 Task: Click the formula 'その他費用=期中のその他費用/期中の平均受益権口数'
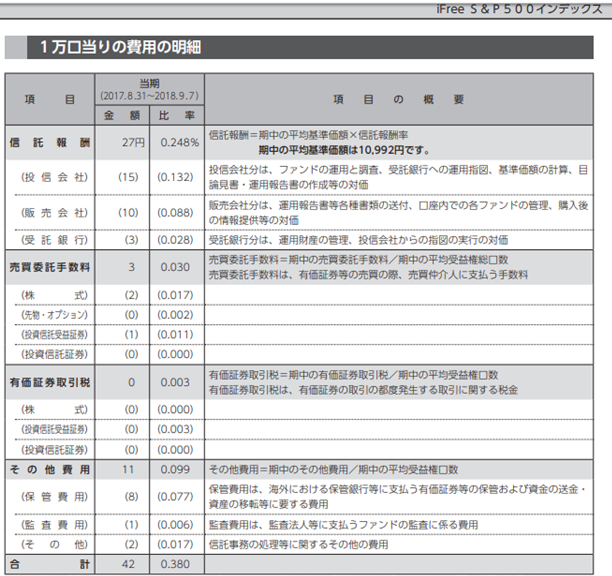(333, 469)
